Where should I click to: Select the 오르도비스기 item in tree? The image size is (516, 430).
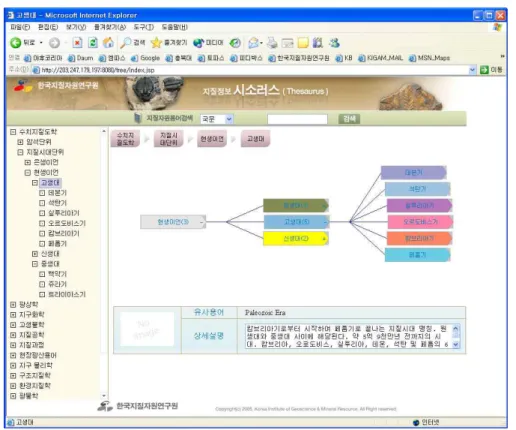click(x=67, y=223)
